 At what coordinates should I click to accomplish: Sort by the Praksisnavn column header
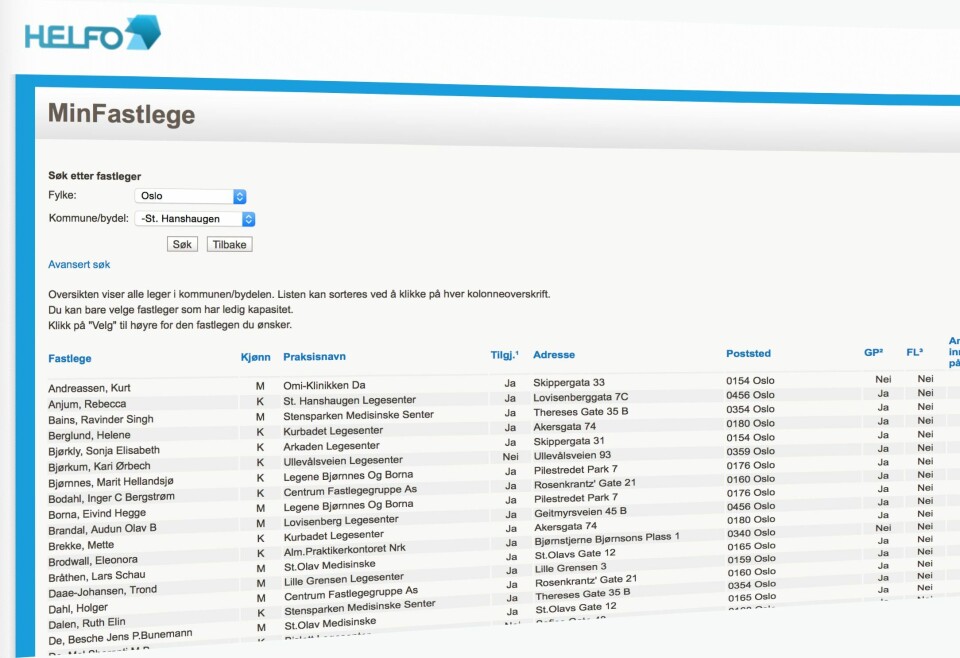[x=314, y=356]
